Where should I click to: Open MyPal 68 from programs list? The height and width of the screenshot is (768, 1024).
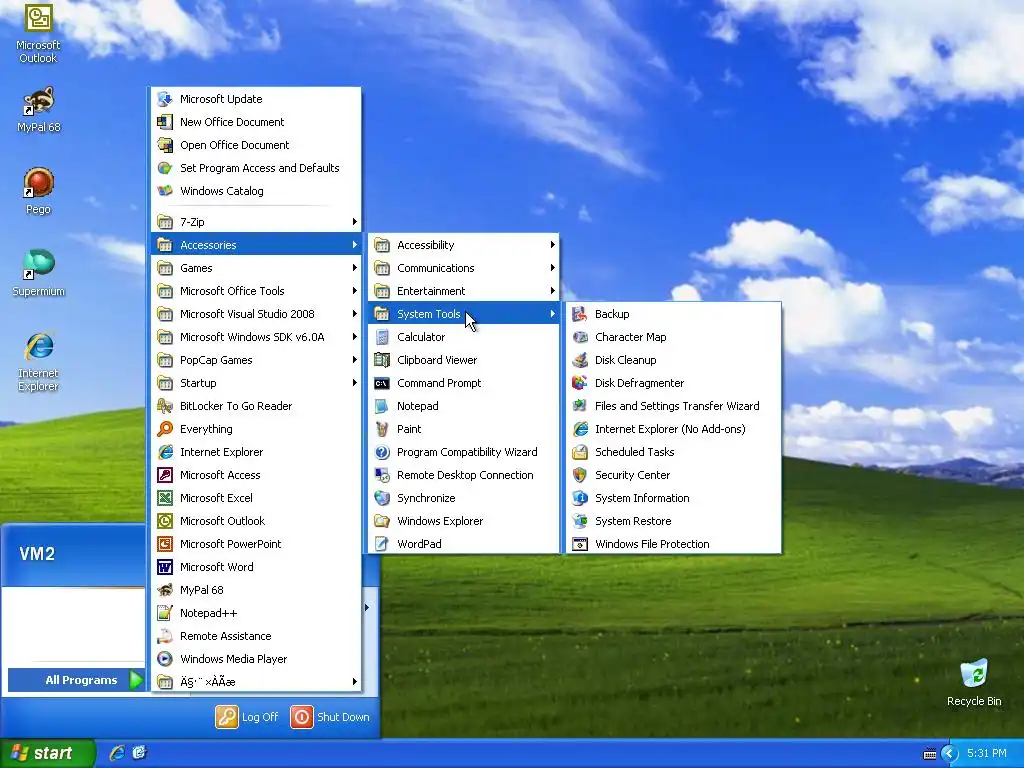coord(256,590)
